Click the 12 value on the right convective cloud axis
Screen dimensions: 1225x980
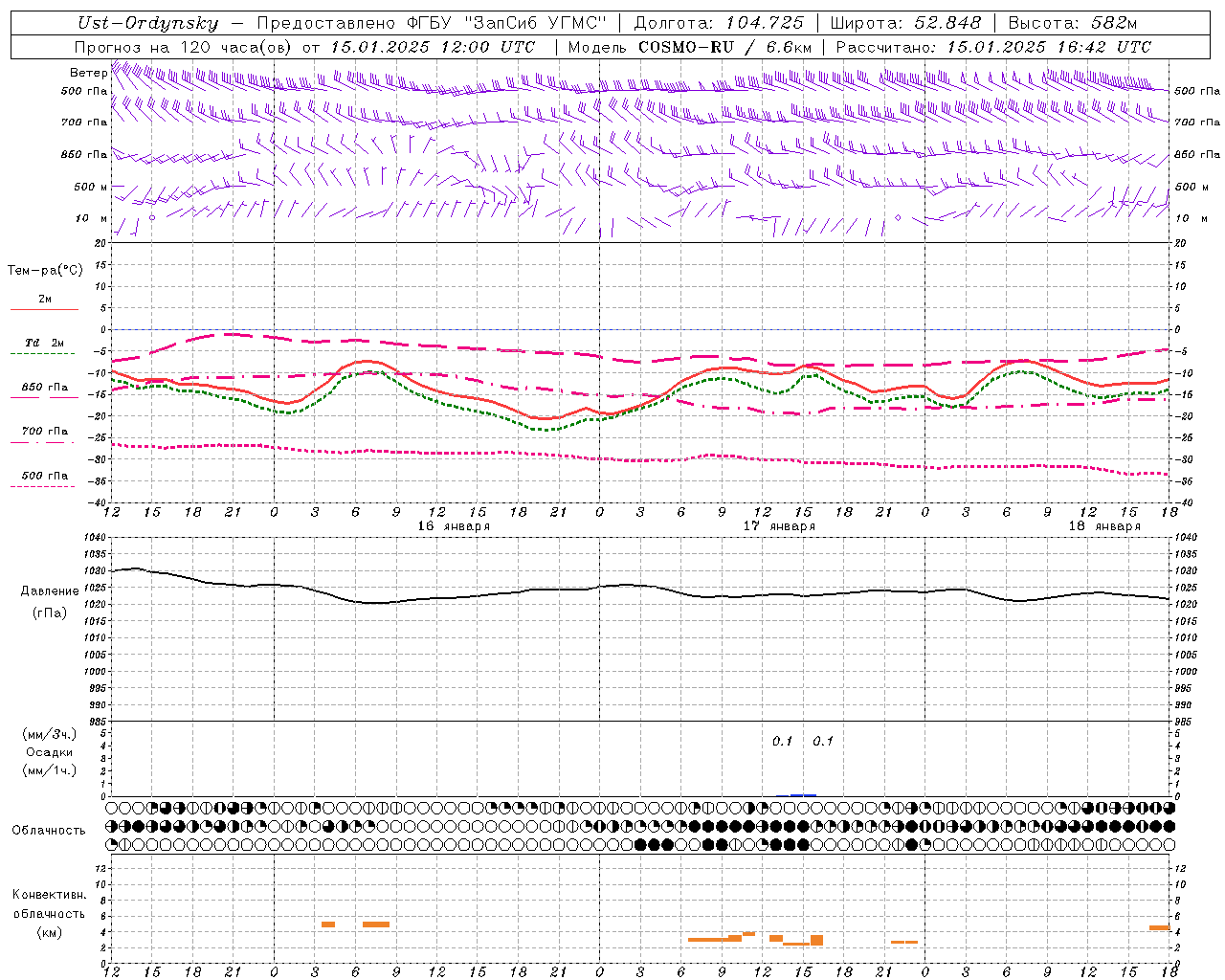1181,869
